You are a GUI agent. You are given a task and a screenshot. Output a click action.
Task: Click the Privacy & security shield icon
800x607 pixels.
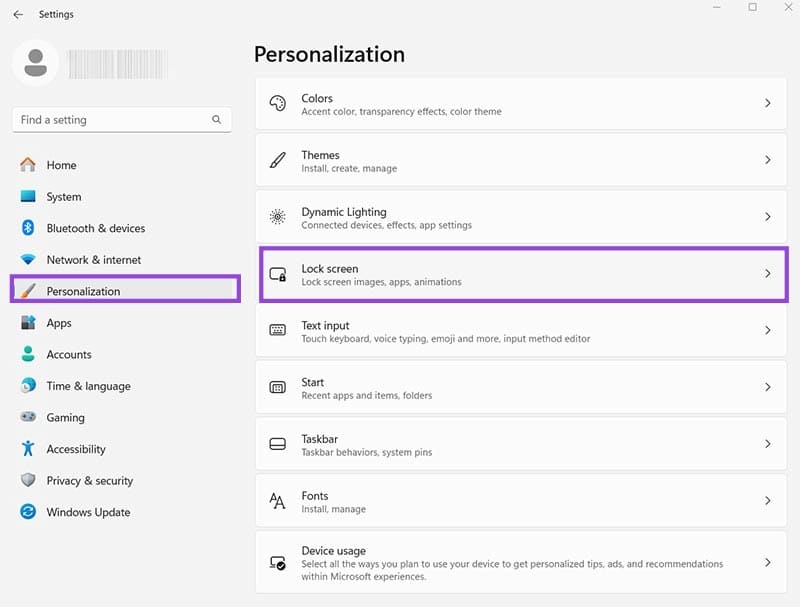pyautogui.click(x=28, y=480)
